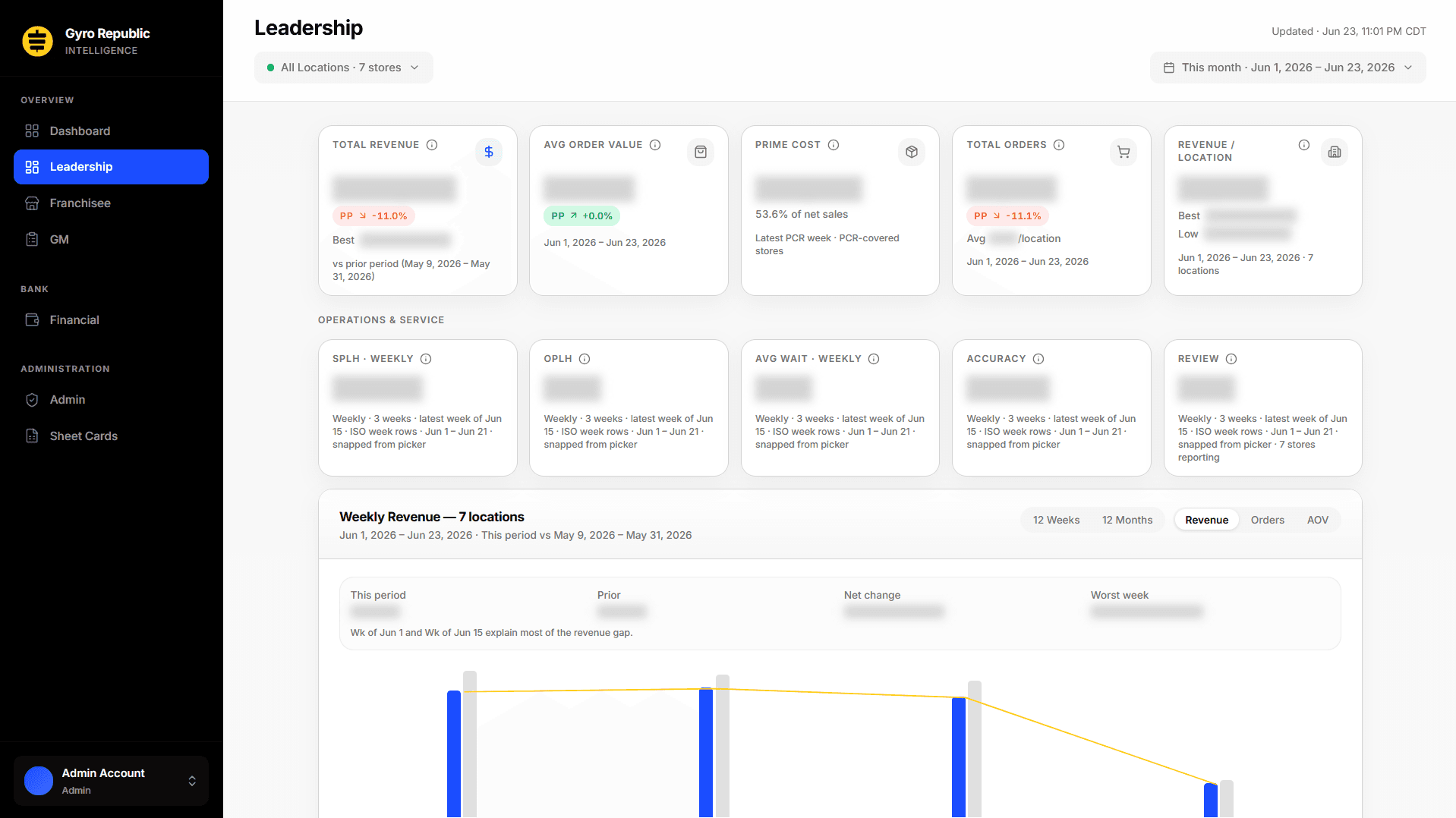Click the calendar icon in date picker

click(1169, 68)
